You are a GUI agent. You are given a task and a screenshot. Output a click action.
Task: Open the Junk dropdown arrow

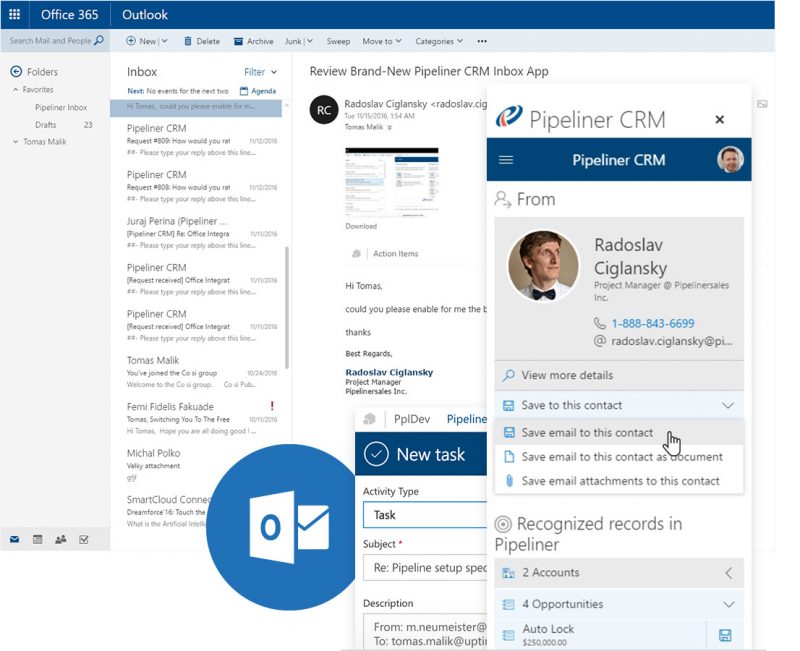pos(310,41)
